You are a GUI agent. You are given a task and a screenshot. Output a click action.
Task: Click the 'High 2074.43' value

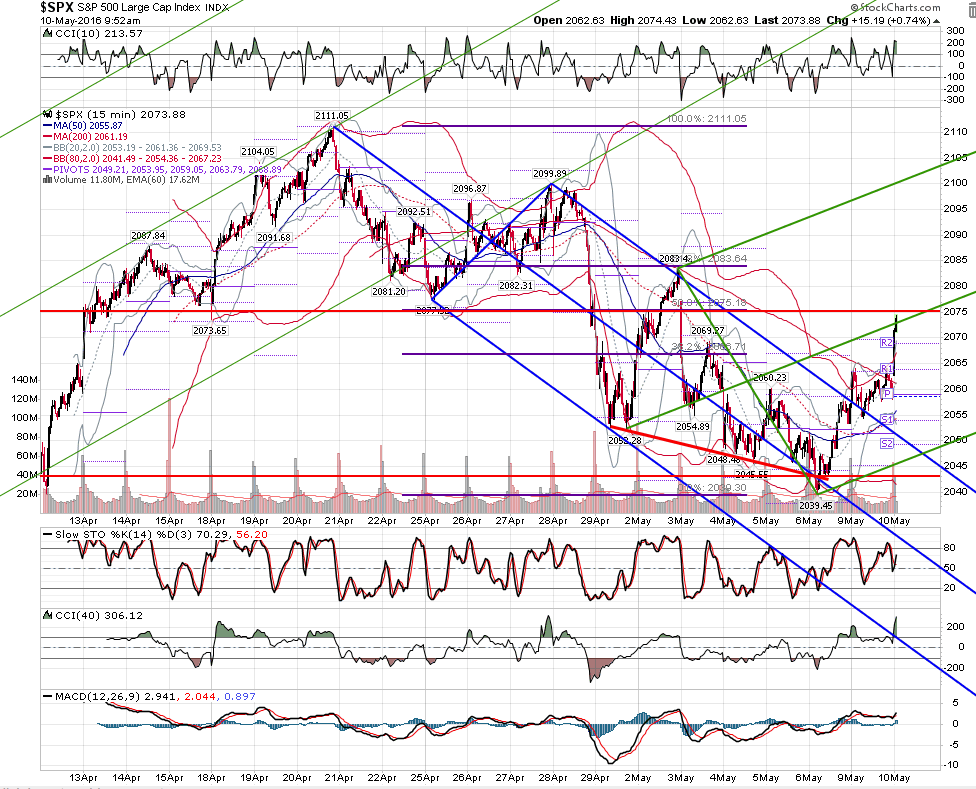click(643, 21)
